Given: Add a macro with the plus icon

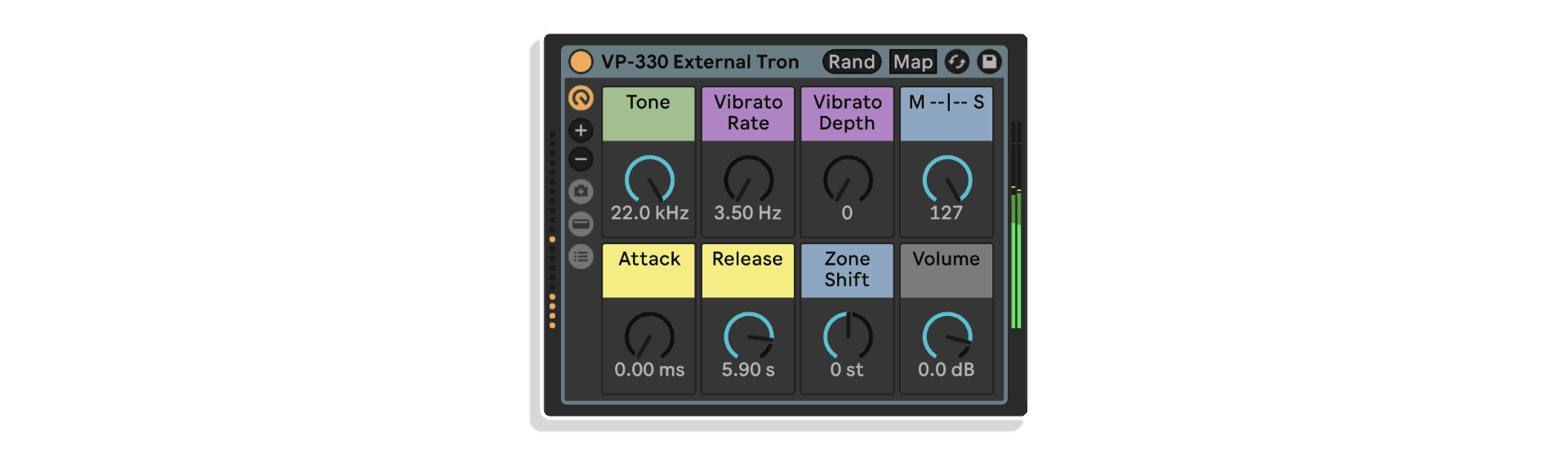Looking at the screenshot, I should (x=581, y=130).
